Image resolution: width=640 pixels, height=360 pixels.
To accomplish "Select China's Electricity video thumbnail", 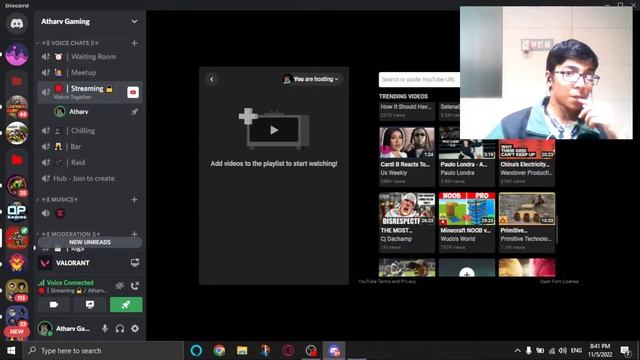I will point(527,149).
